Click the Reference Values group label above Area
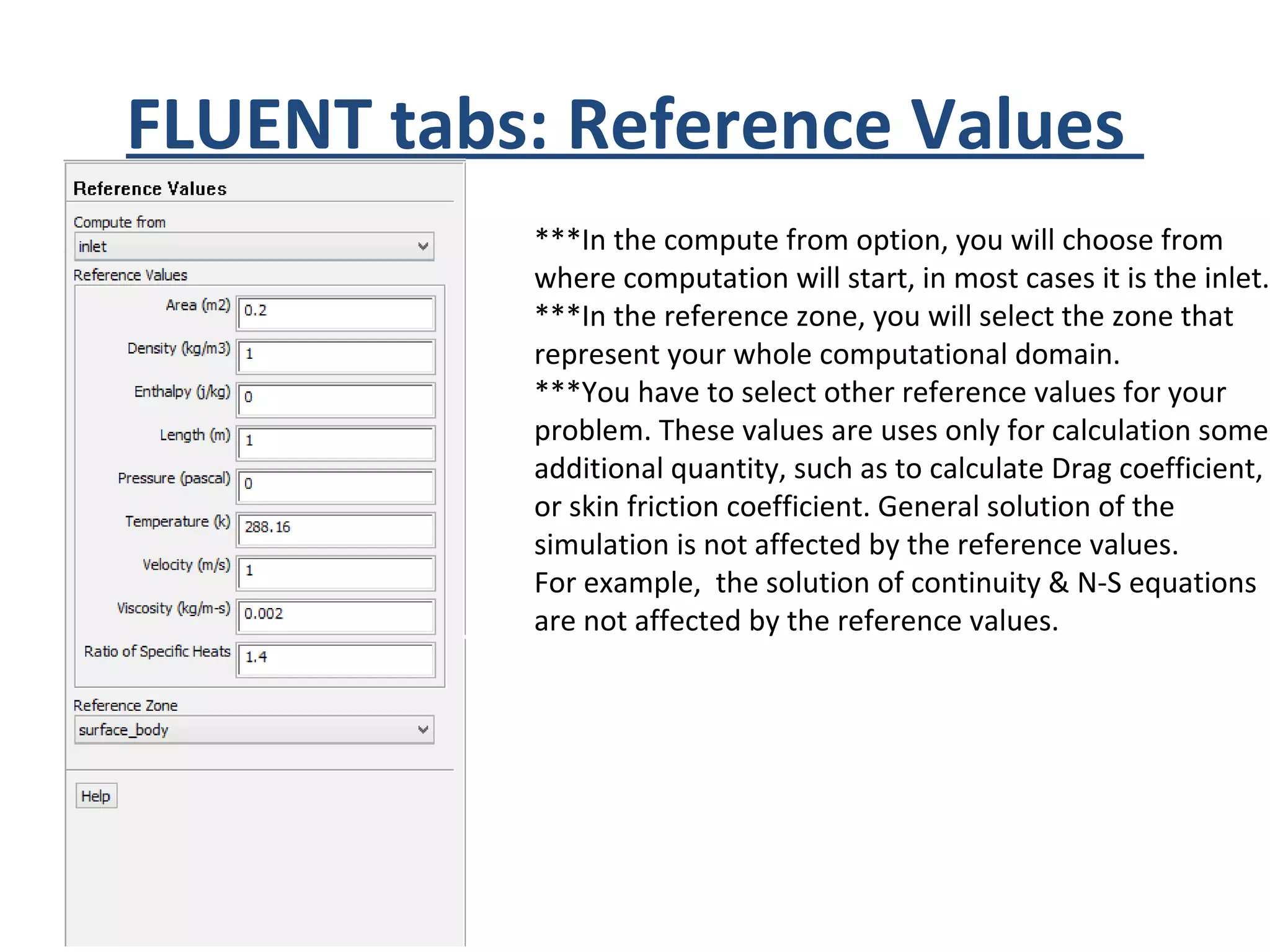Screen dimensions: 1270x952 pyautogui.click(x=130, y=275)
